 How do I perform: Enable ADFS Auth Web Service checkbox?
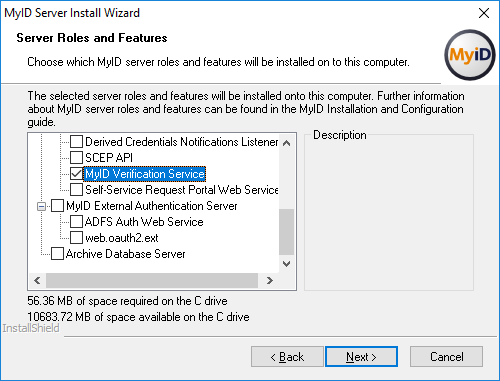76,222
